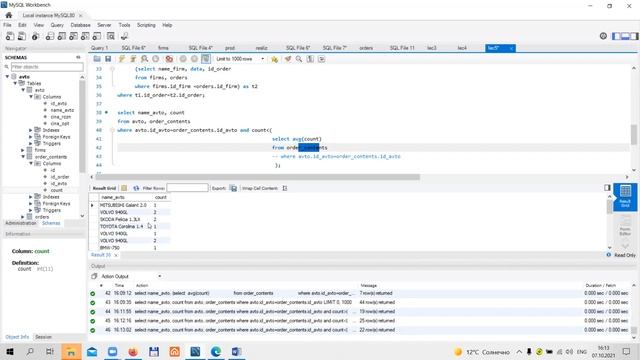This screenshot has height=360, width=640.
Task: Click the count result column header
Action: (160, 198)
